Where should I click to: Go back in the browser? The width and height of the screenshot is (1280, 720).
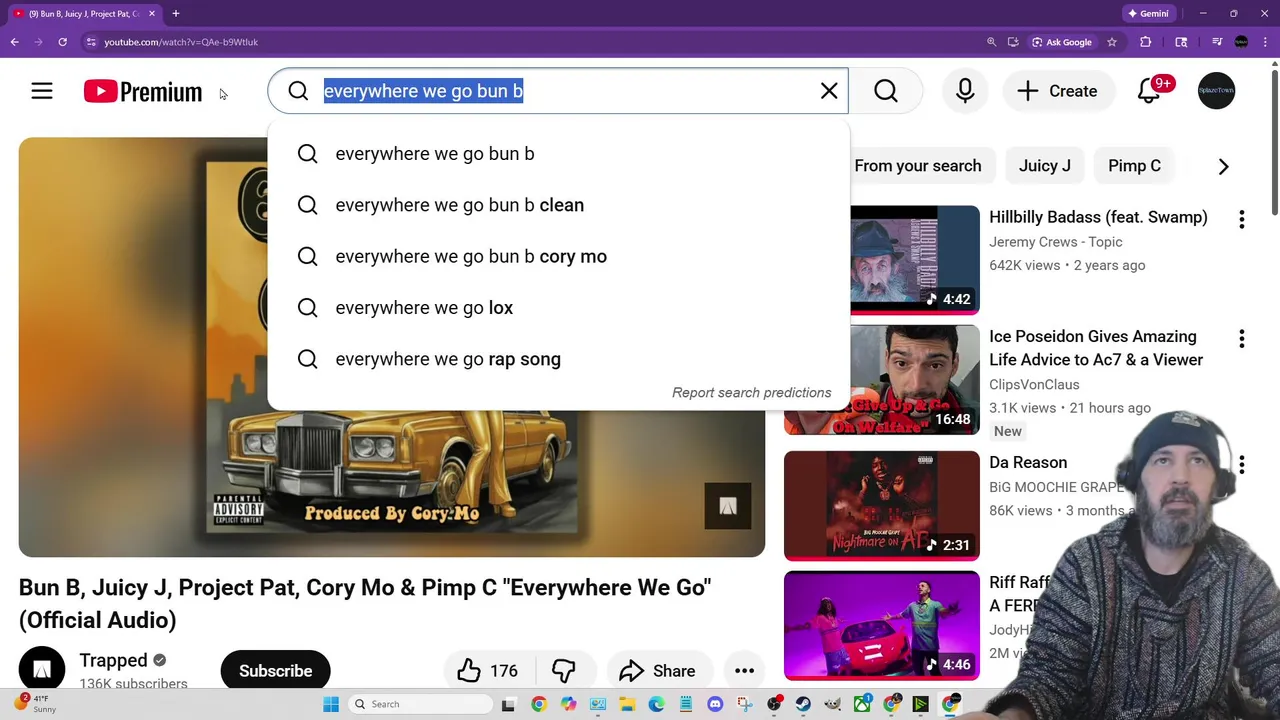[14, 42]
